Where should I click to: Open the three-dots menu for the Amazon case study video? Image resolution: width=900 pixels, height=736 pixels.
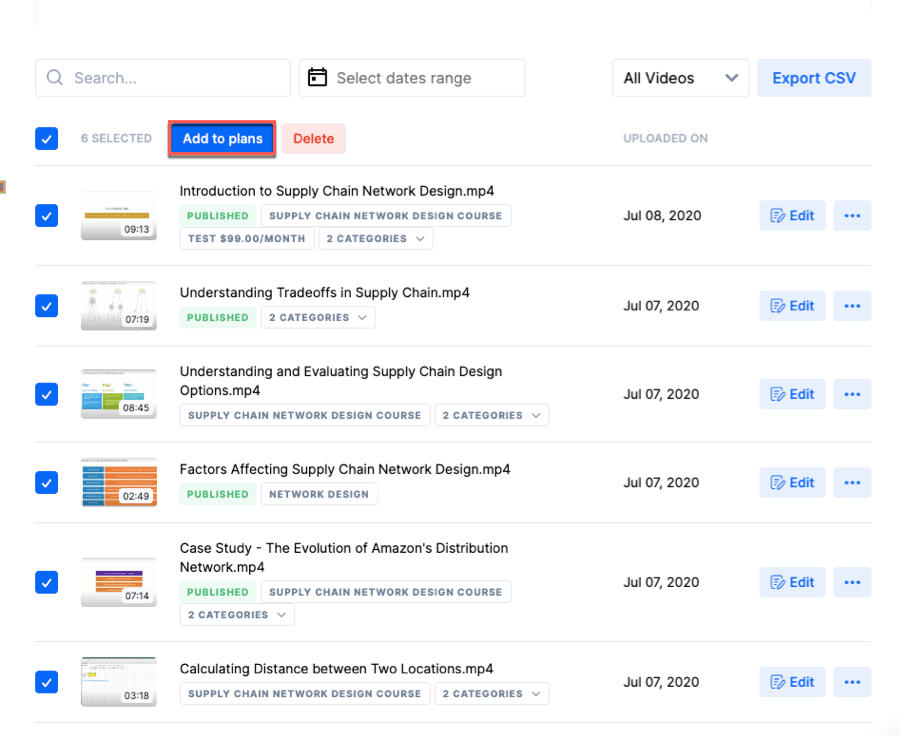852,582
